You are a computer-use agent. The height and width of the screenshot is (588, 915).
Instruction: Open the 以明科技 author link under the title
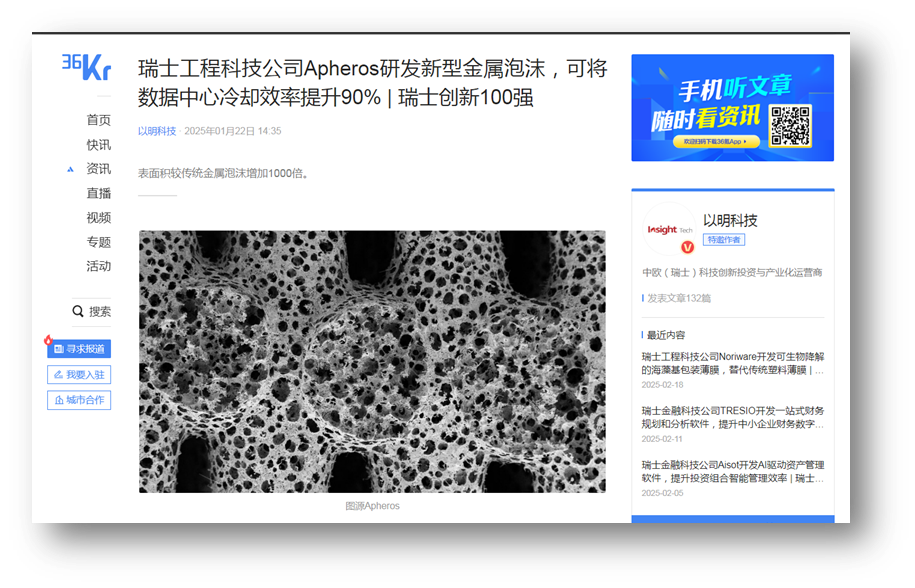tap(157, 131)
